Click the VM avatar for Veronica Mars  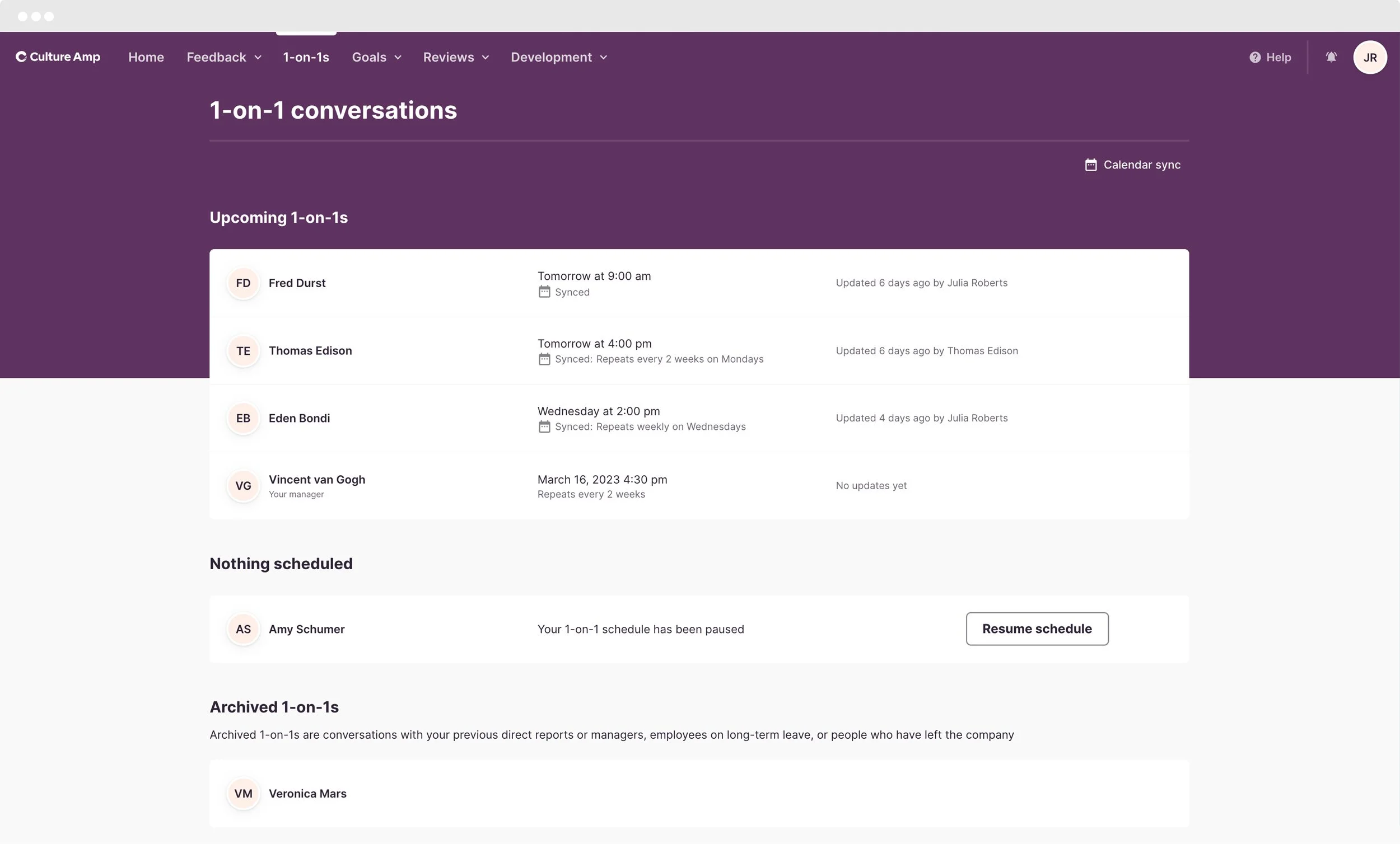[243, 794]
